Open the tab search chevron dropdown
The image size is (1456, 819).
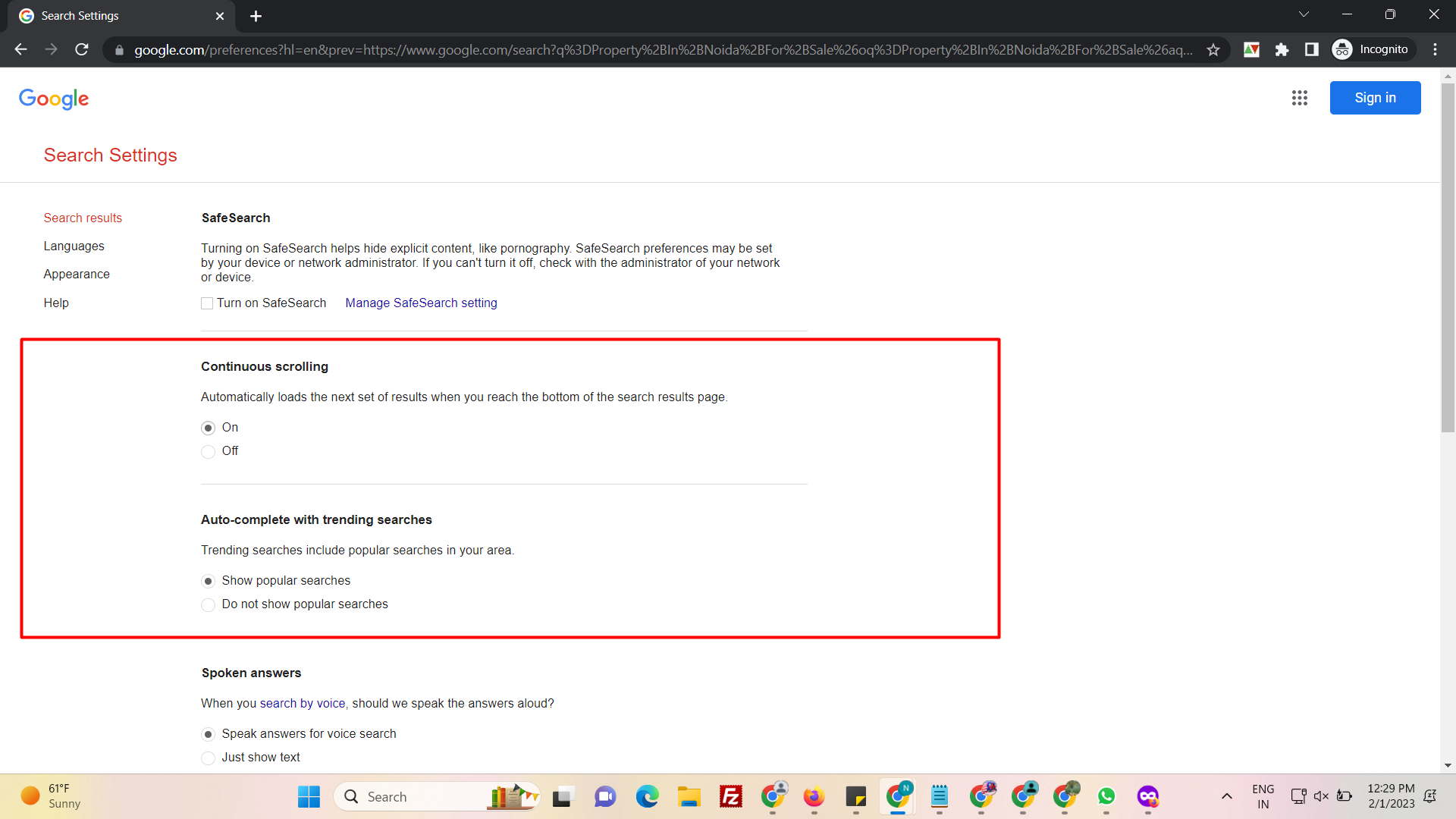point(1304,14)
